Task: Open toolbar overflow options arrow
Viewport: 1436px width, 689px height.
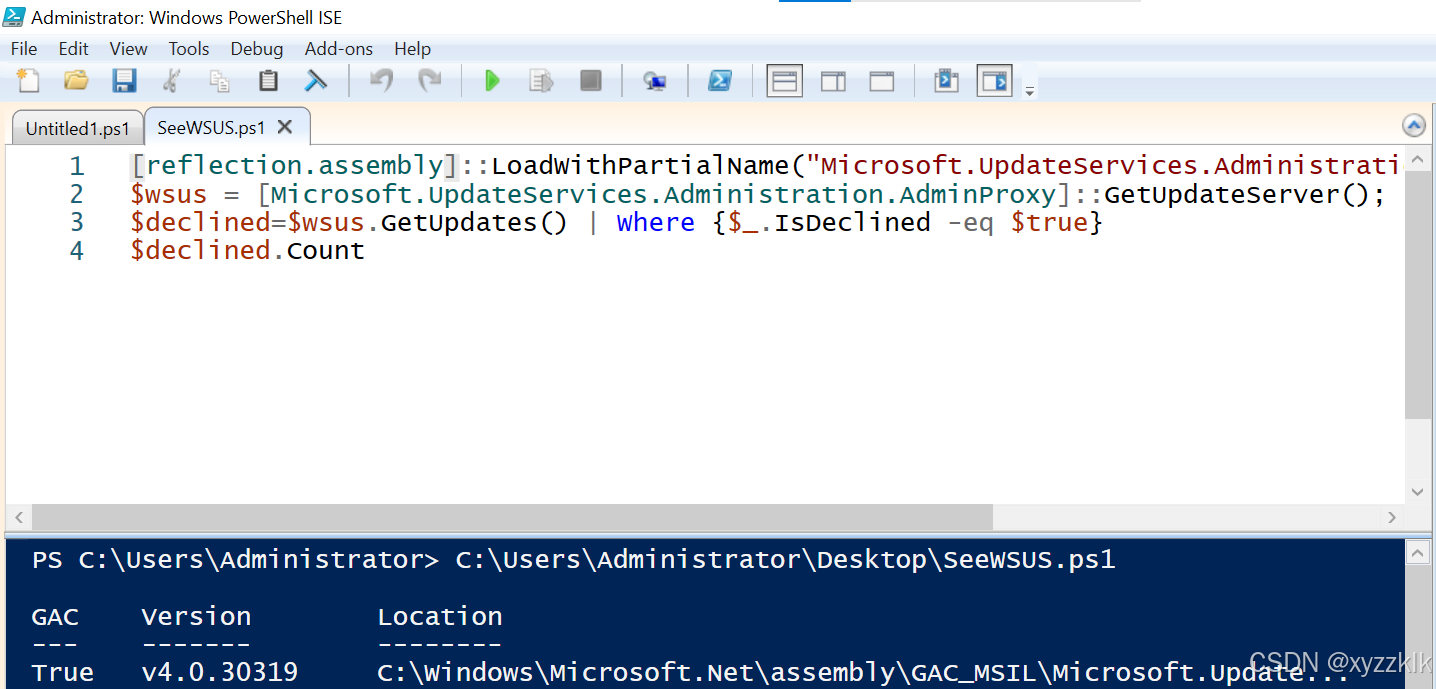Action: coord(1030,91)
